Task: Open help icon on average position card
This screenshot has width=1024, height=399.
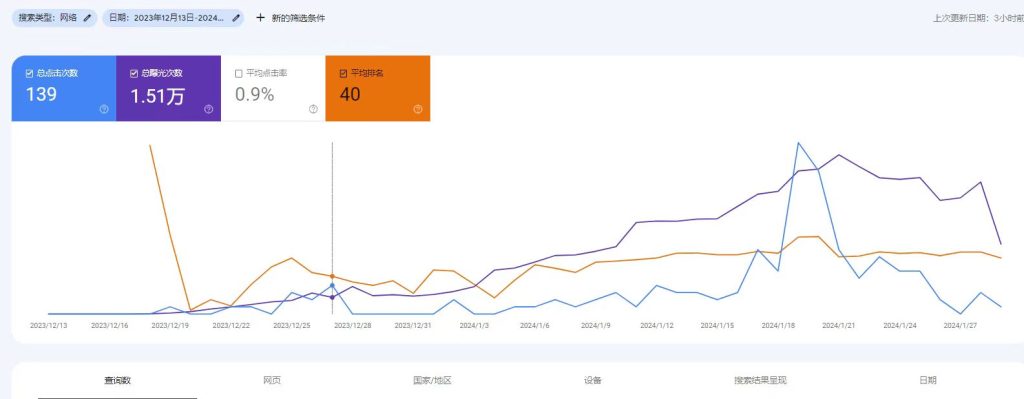Action: pos(417,109)
